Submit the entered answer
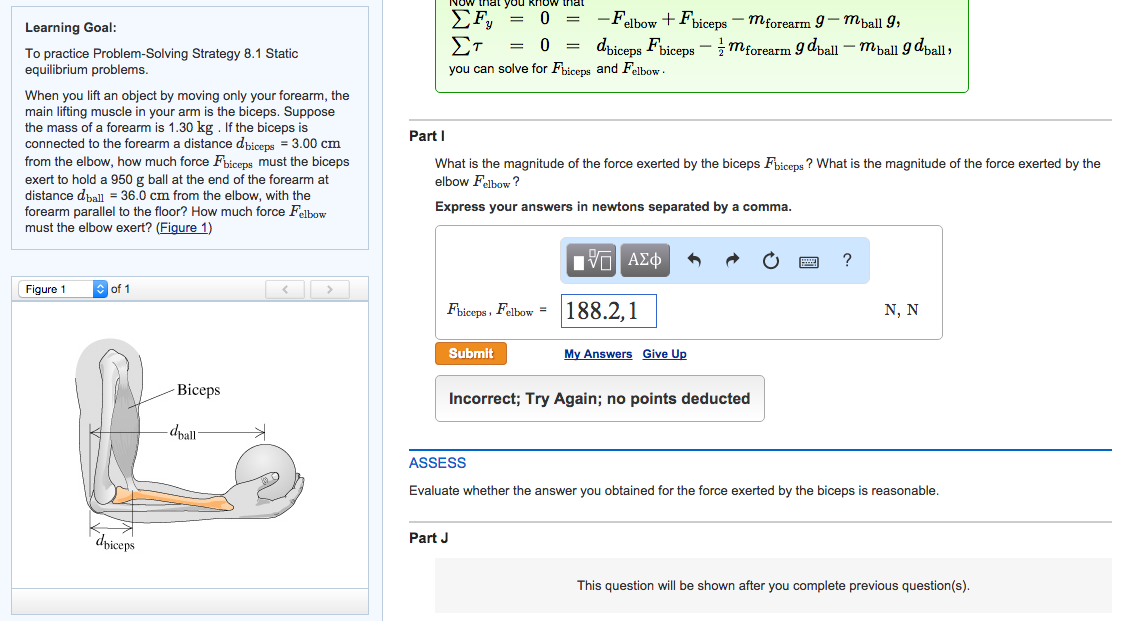1130x621 pixels. (470, 353)
